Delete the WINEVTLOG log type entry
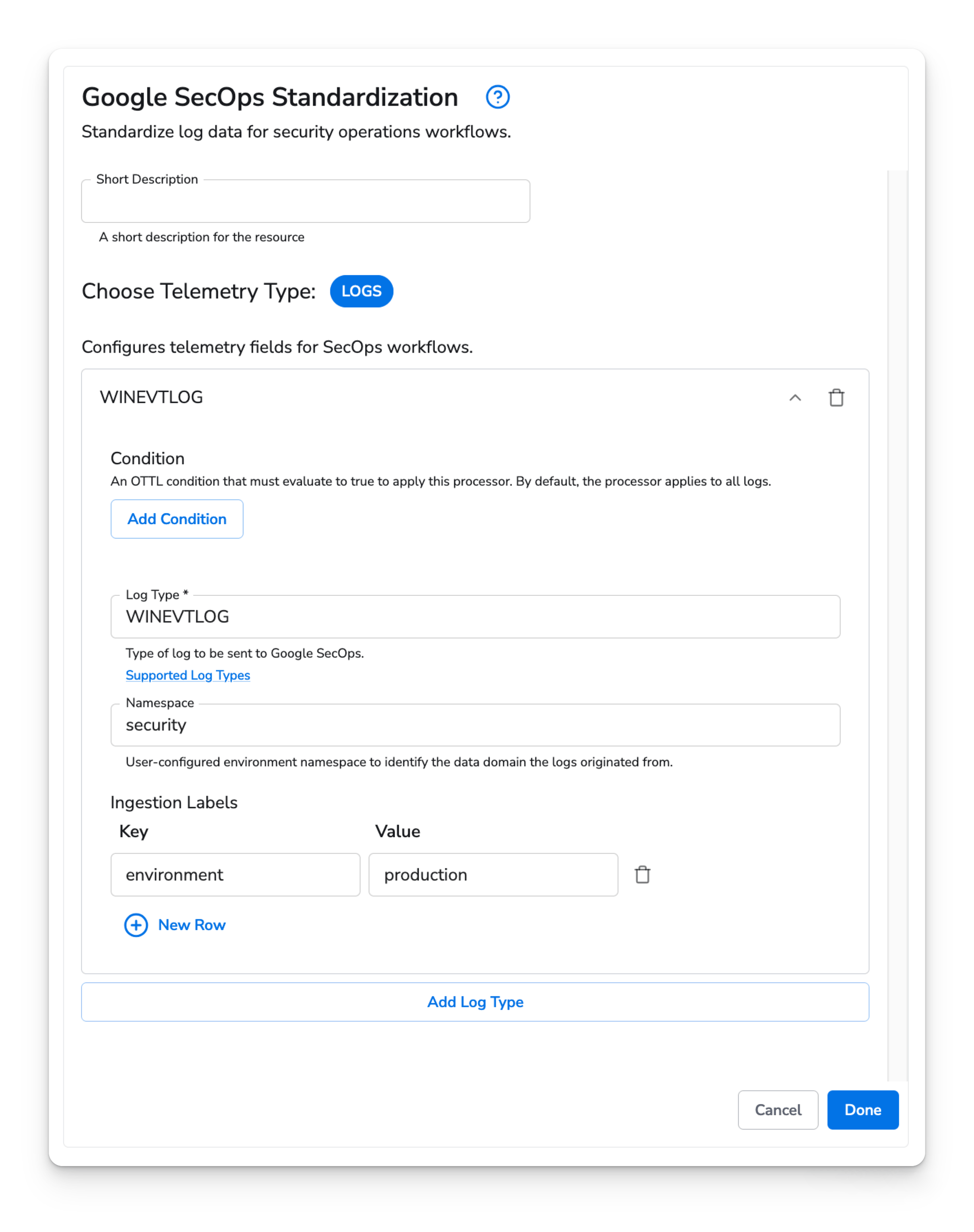 pos(836,397)
